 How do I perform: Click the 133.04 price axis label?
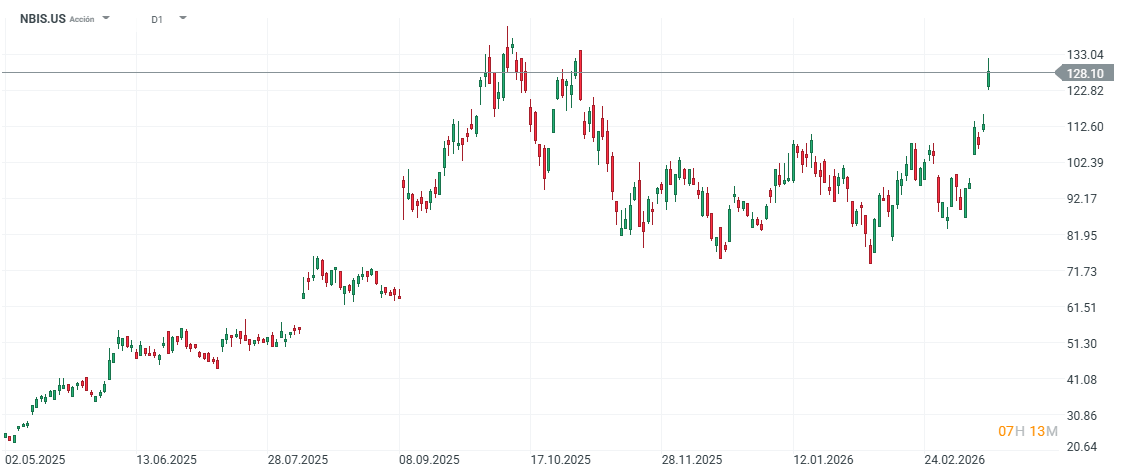click(x=1085, y=54)
